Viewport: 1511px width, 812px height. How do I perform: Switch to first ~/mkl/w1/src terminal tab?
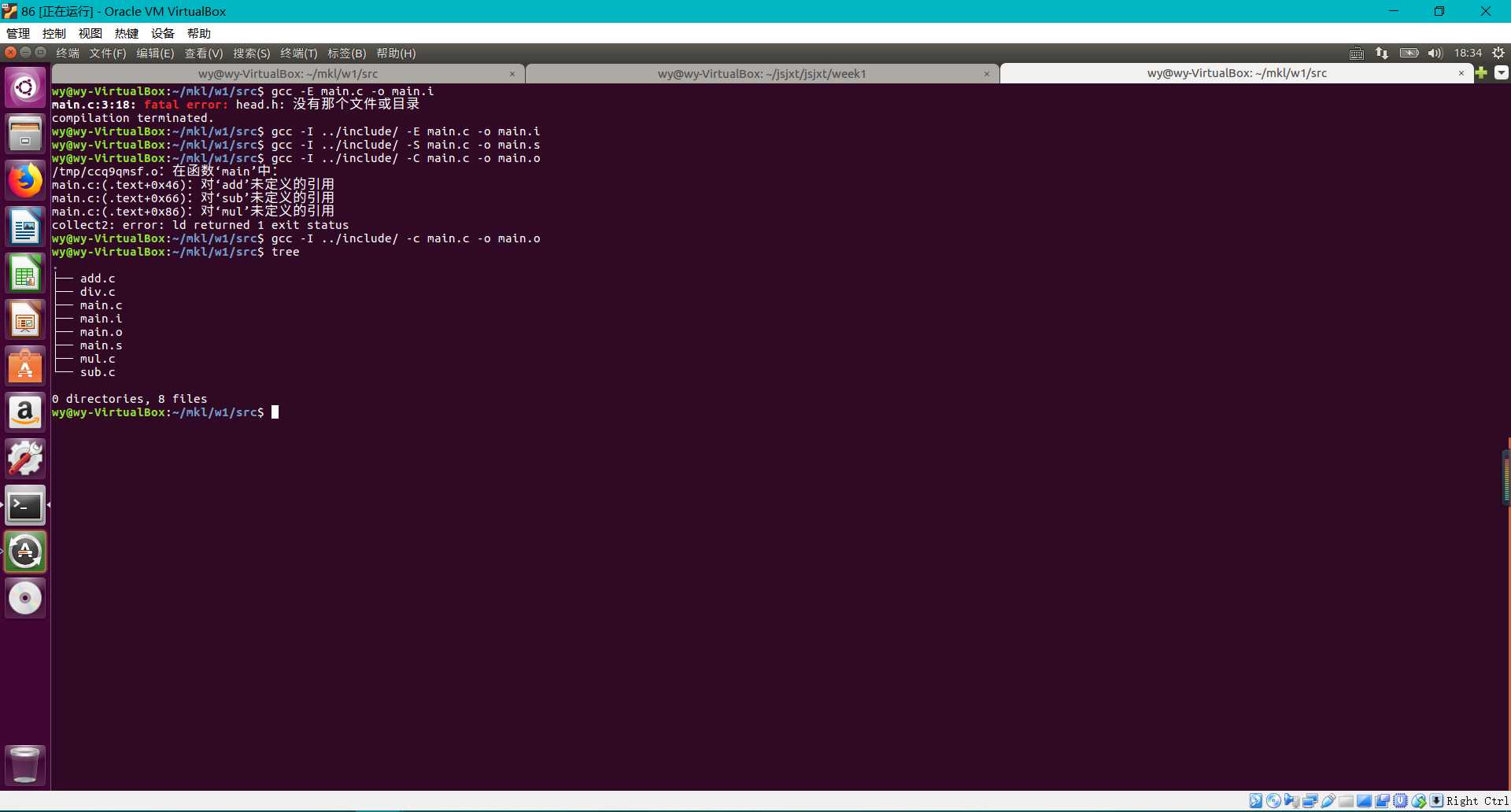[x=288, y=73]
